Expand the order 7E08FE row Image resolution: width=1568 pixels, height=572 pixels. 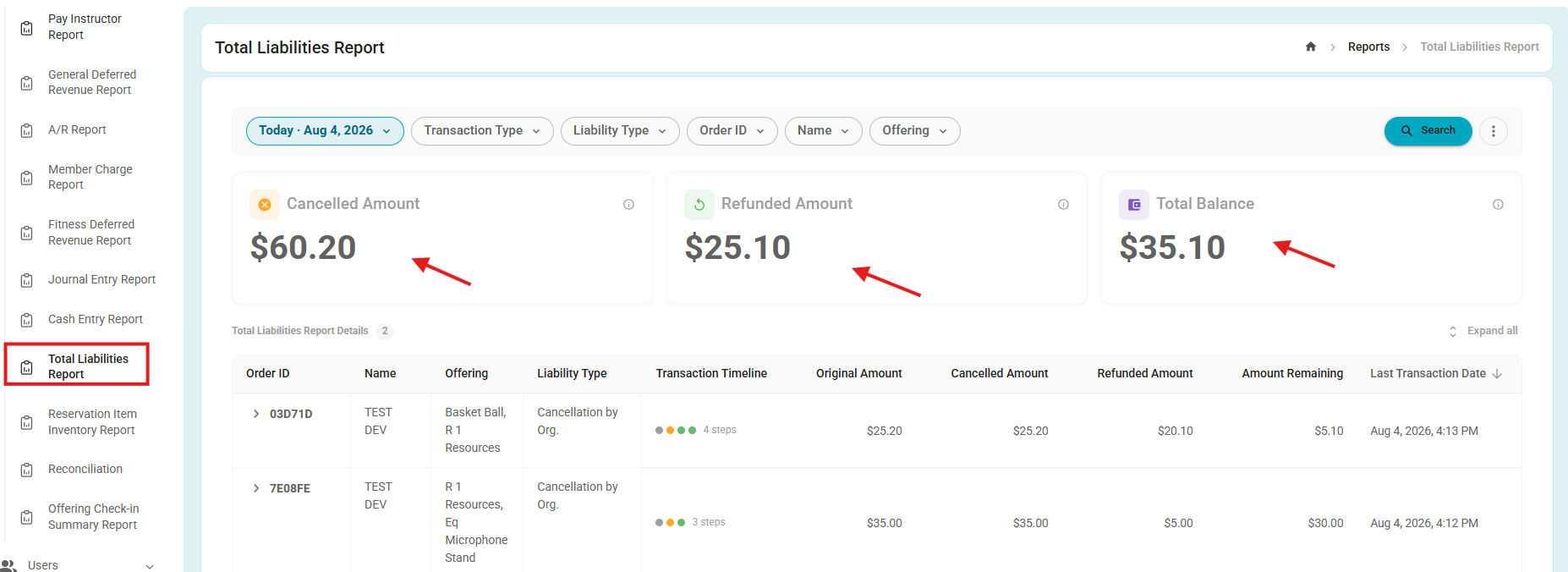coord(256,488)
